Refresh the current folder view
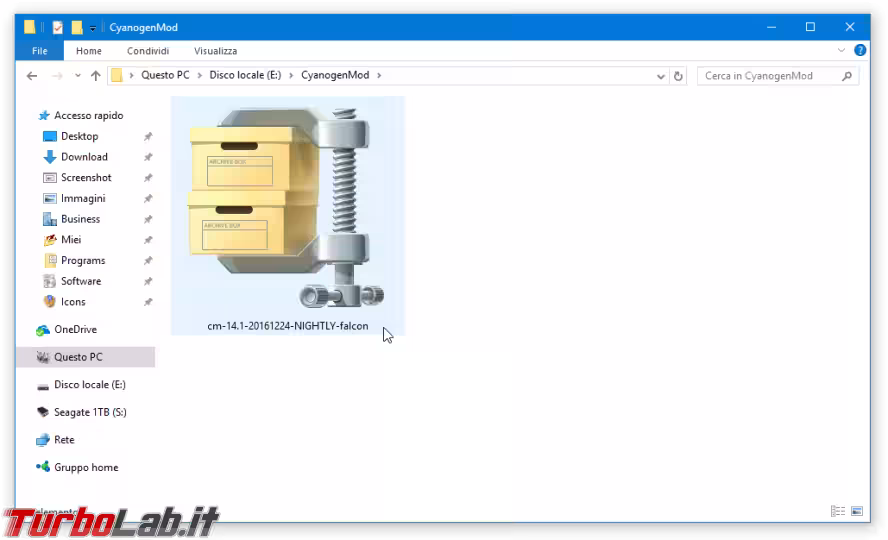 (678, 76)
